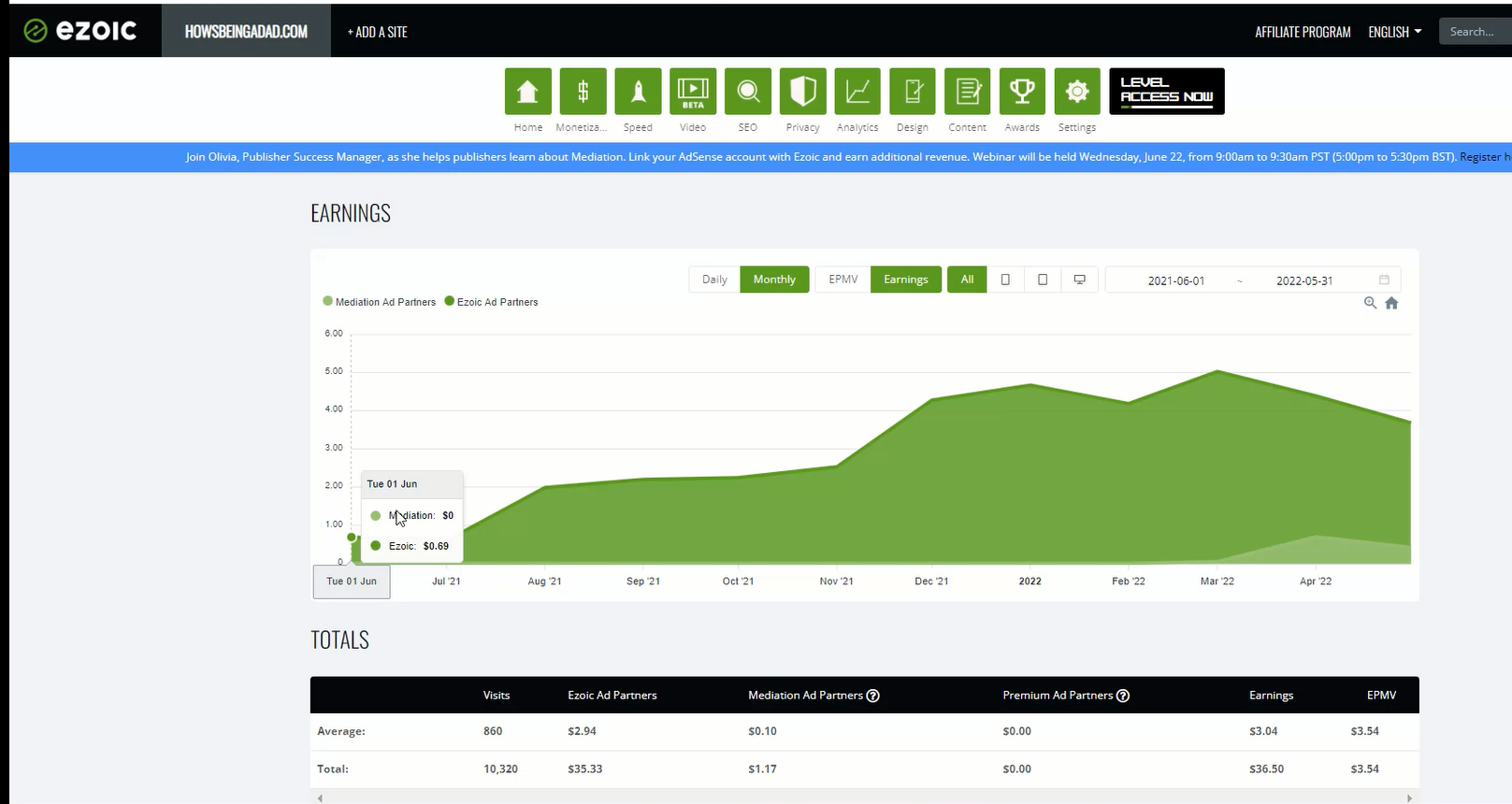The image size is (1512, 804).
Task: Click the TOTALS section heading
Action: tap(339, 640)
